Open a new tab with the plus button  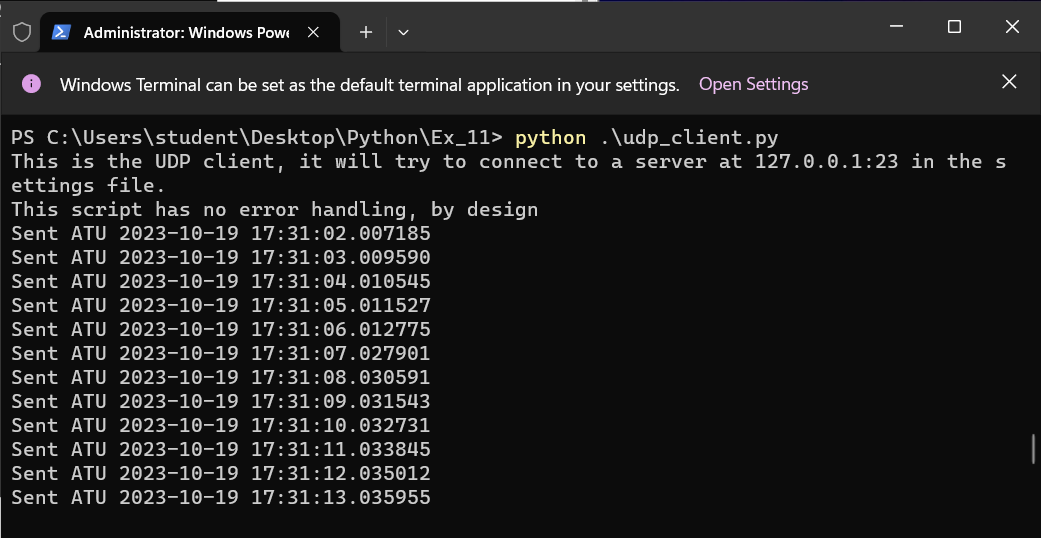(x=366, y=32)
